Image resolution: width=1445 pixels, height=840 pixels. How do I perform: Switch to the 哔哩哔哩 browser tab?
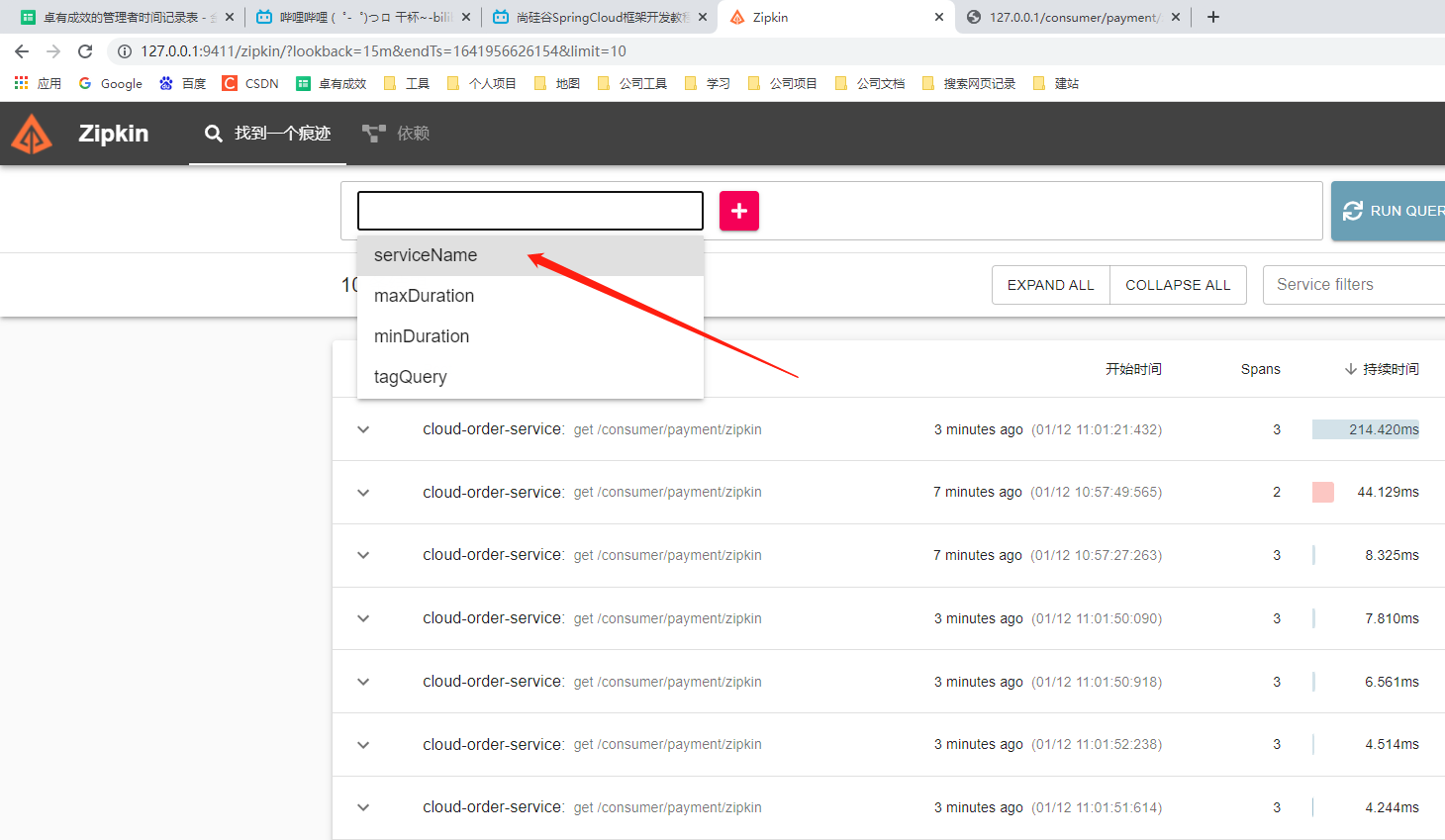[x=362, y=17]
